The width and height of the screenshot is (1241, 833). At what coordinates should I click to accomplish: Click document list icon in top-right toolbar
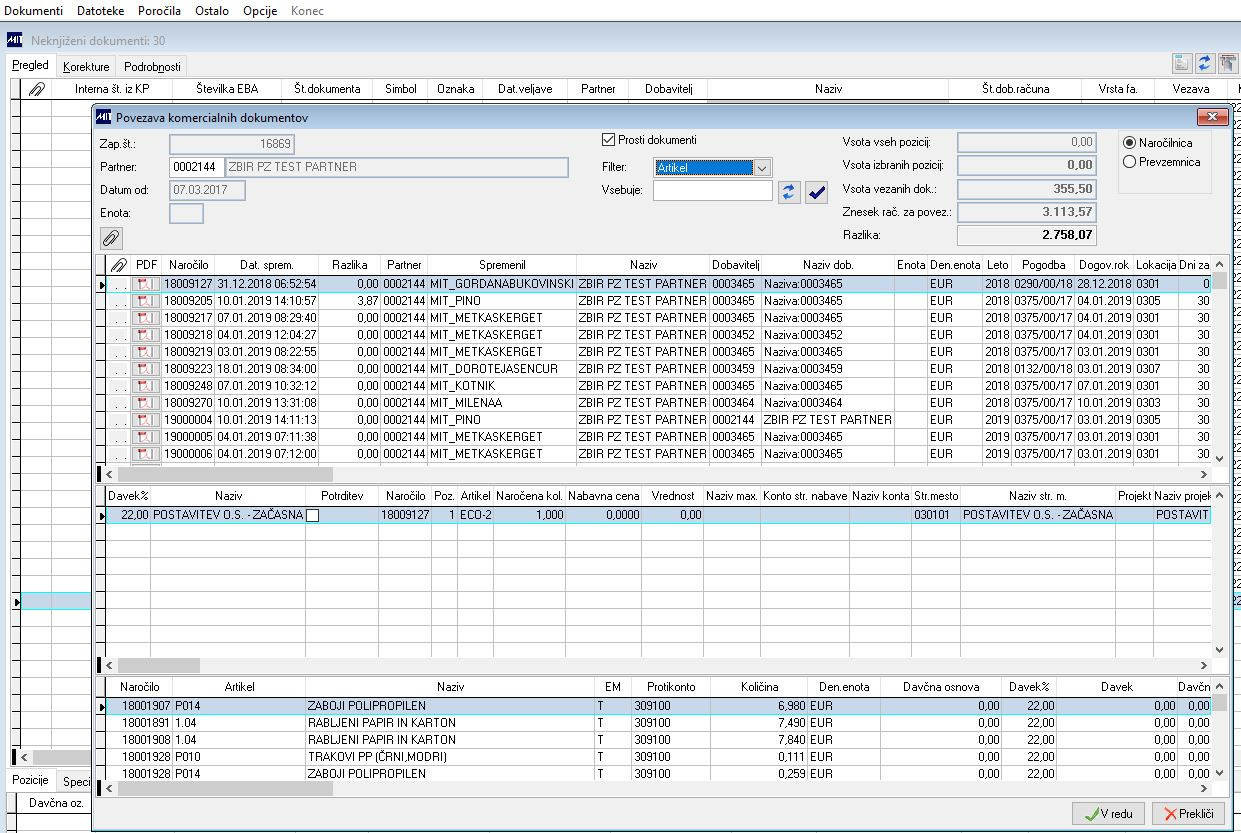pyautogui.click(x=1182, y=63)
